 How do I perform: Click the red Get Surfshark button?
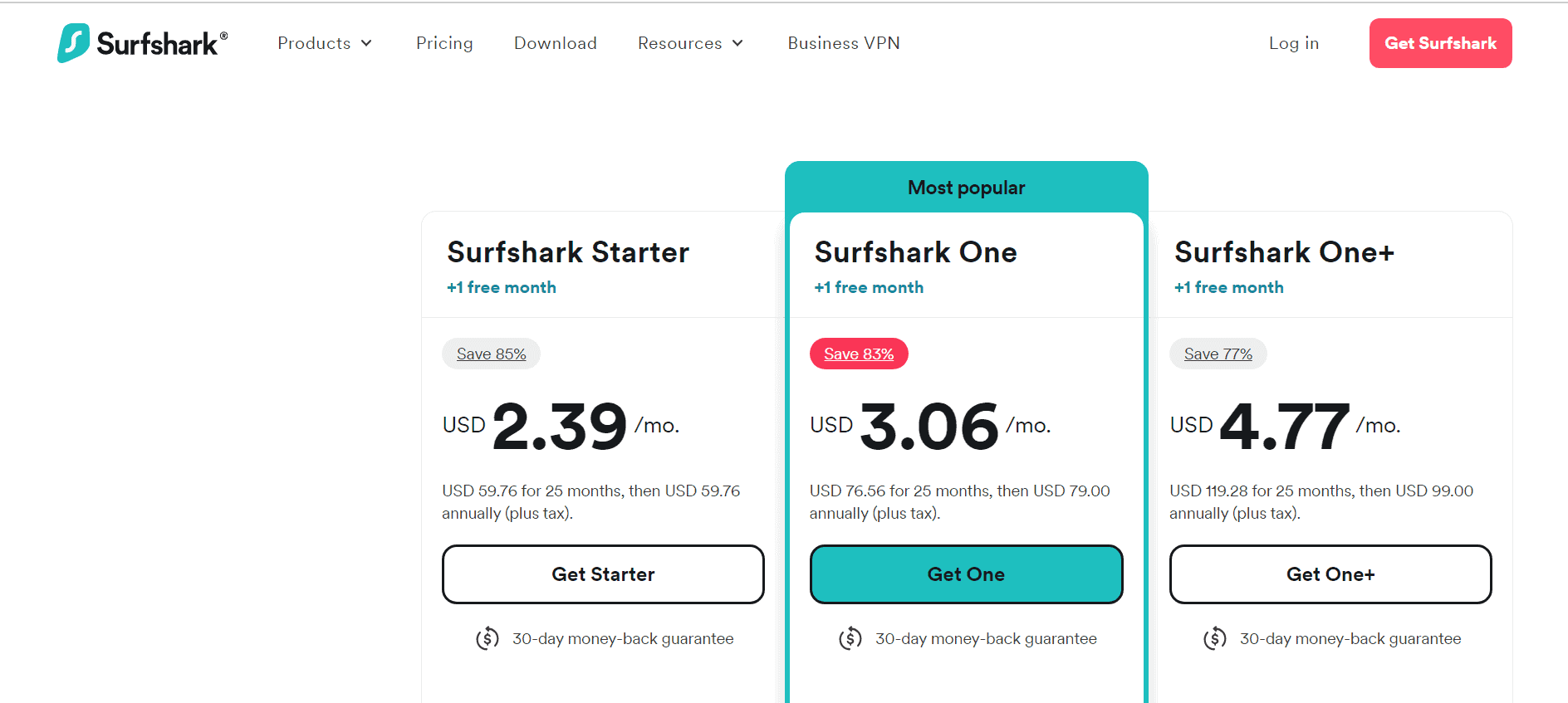pos(1440,43)
